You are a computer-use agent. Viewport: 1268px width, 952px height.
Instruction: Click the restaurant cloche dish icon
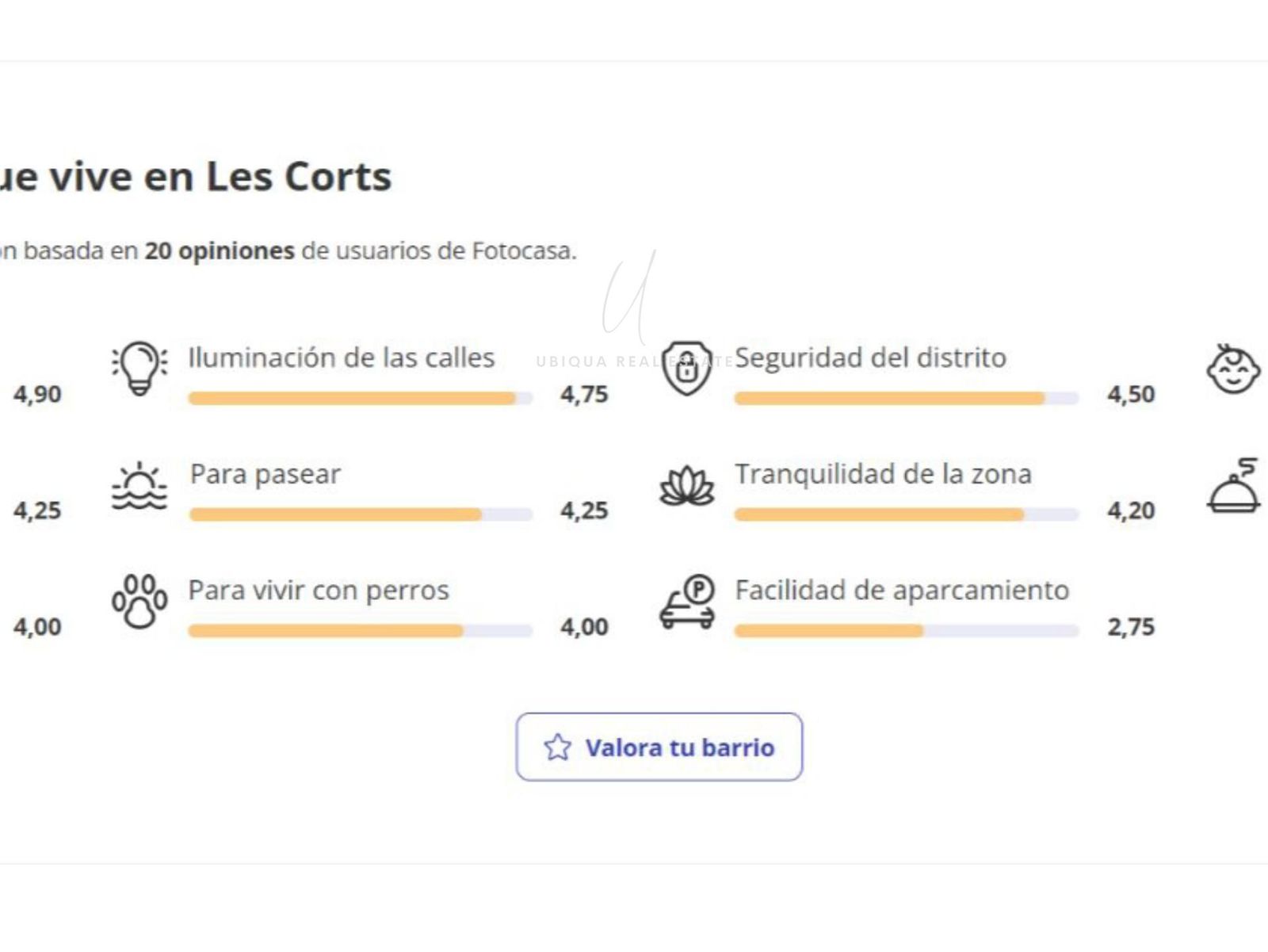[1233, 485]
